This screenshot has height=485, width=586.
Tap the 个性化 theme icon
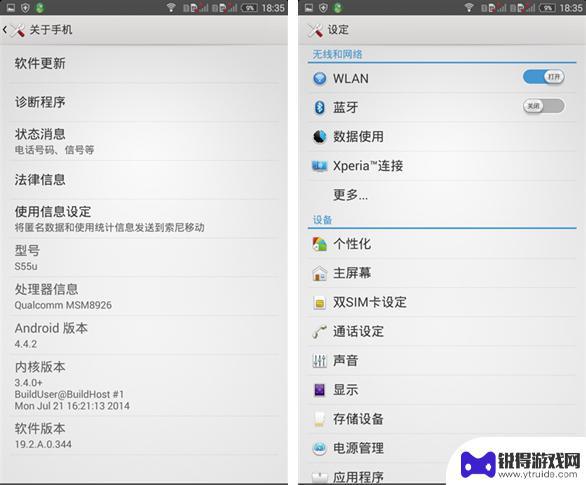click(320, 244)
